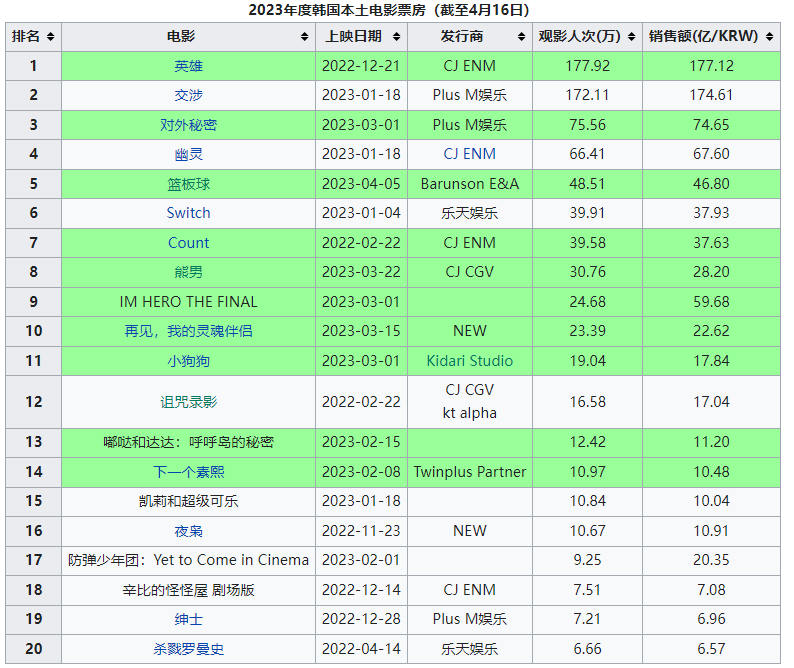The image size is (794, 668).
Task: Open the 夜枭 movie link
Action: point(188,531)
